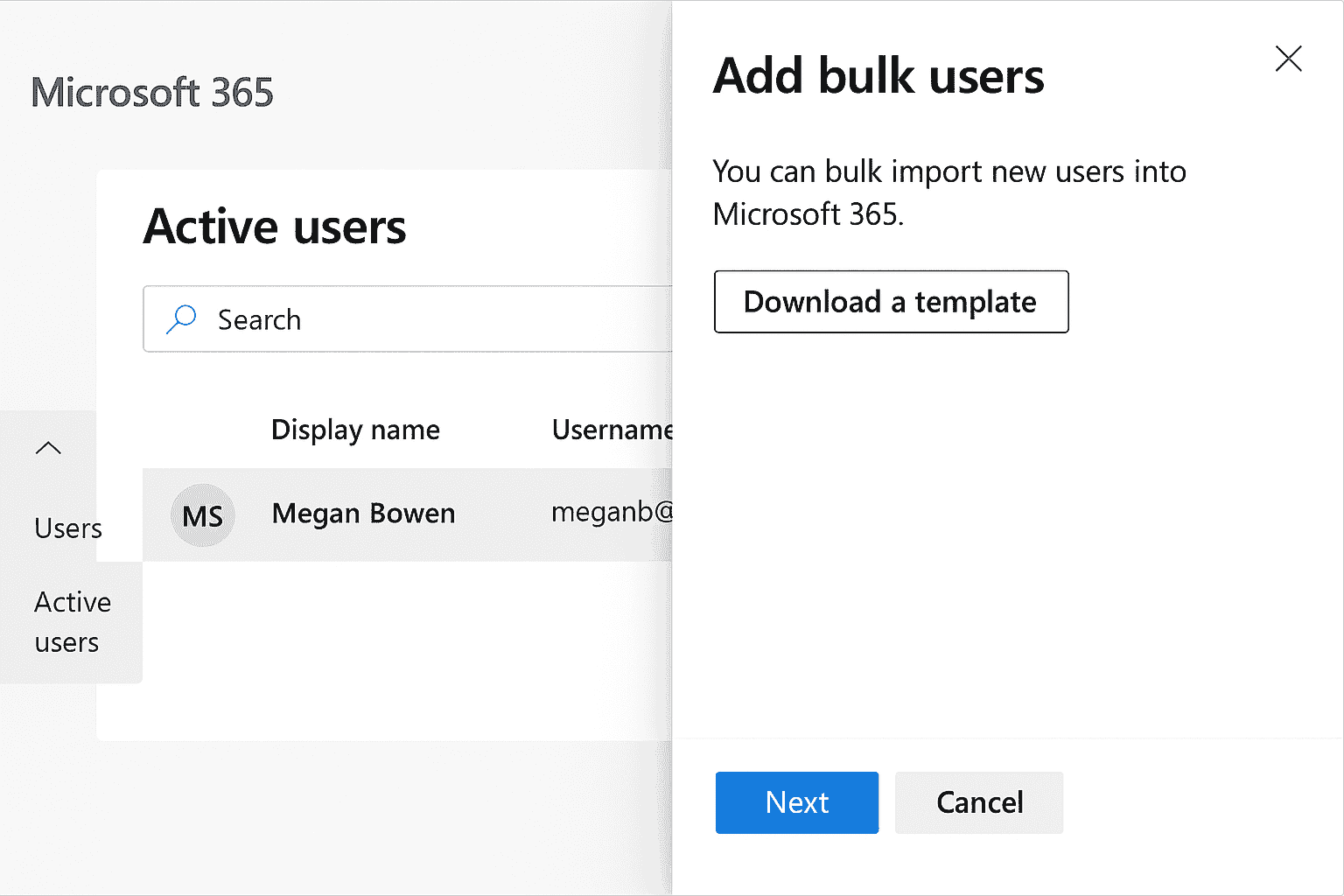1344x896 pixels.
Task: Cancel the bulk user import
Action: click(x=978, y=802)
